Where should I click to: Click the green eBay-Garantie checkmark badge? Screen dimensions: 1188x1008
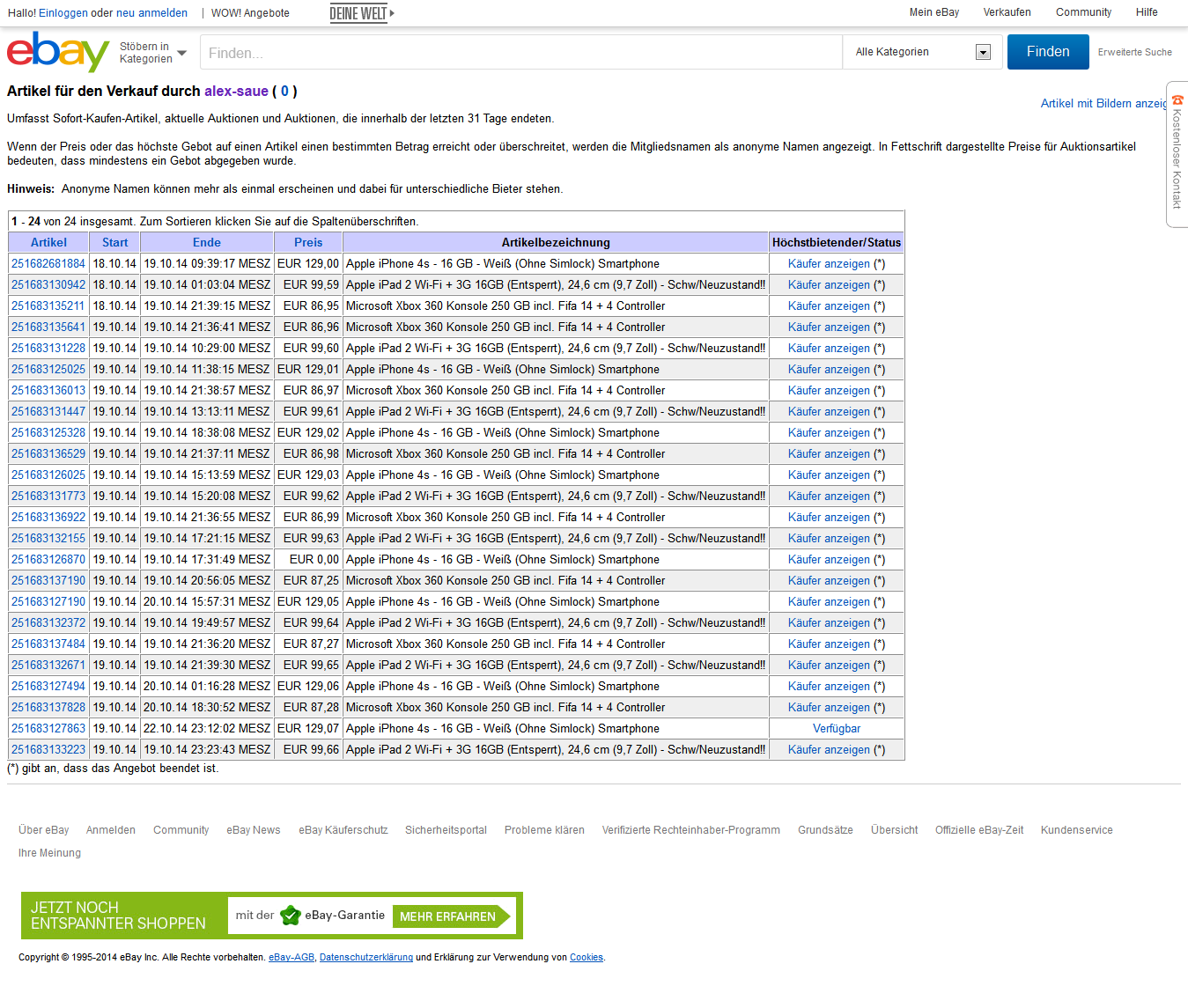291,916
